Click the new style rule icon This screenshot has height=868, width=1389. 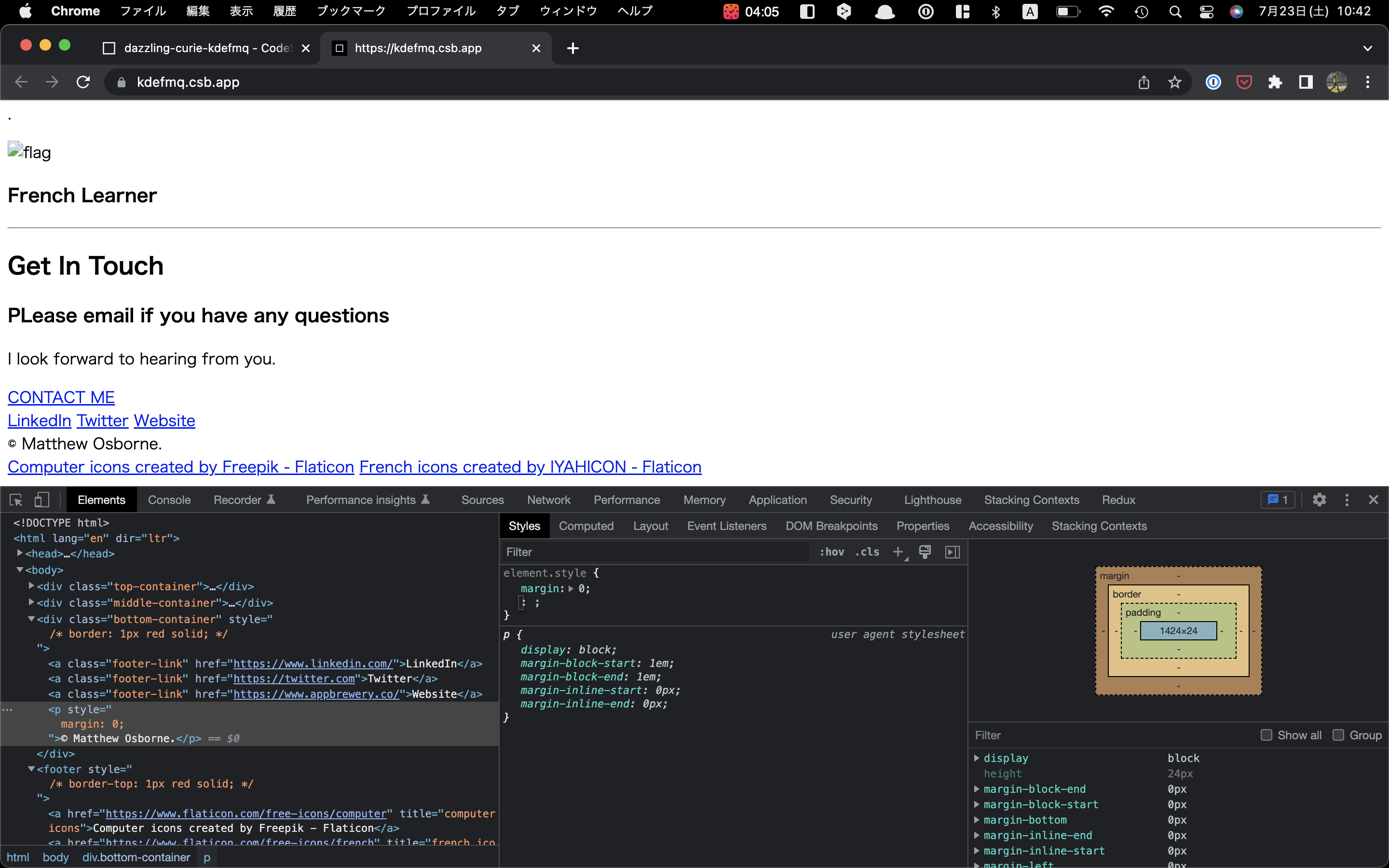point(897,552)
